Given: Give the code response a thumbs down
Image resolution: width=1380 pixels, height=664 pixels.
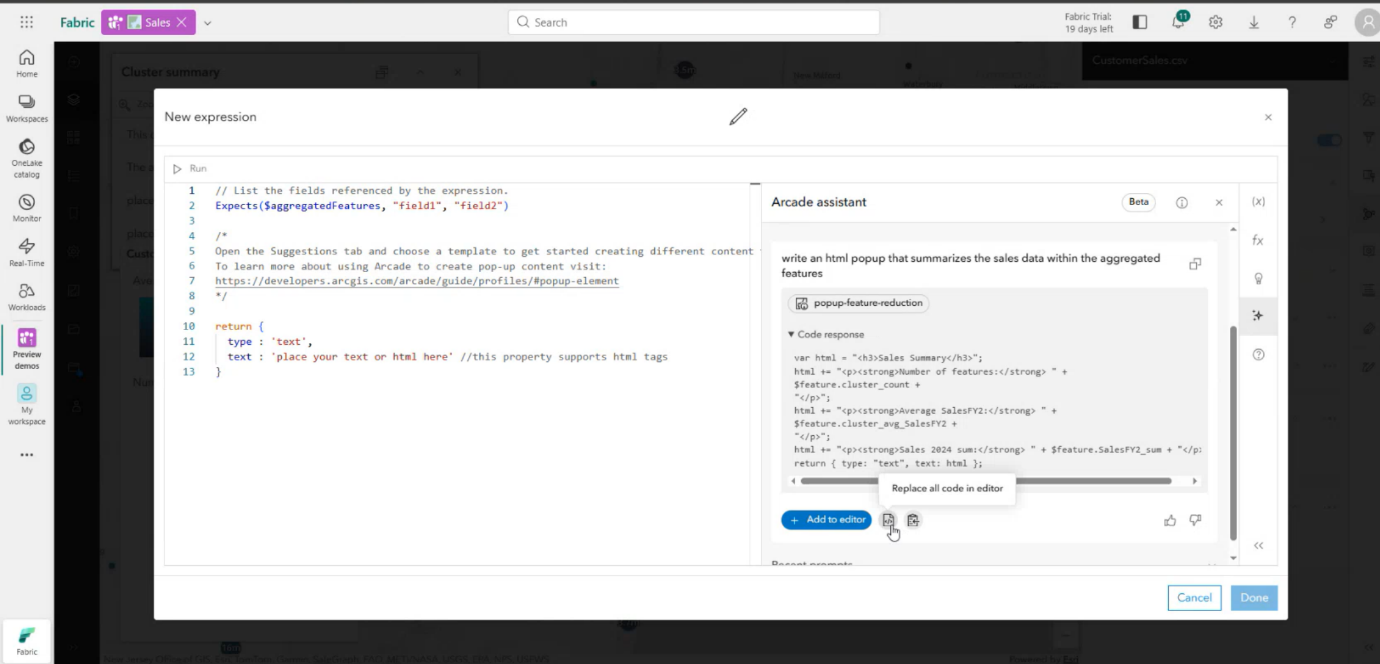Looking at the screenshot, I should tap(1194, 519).
